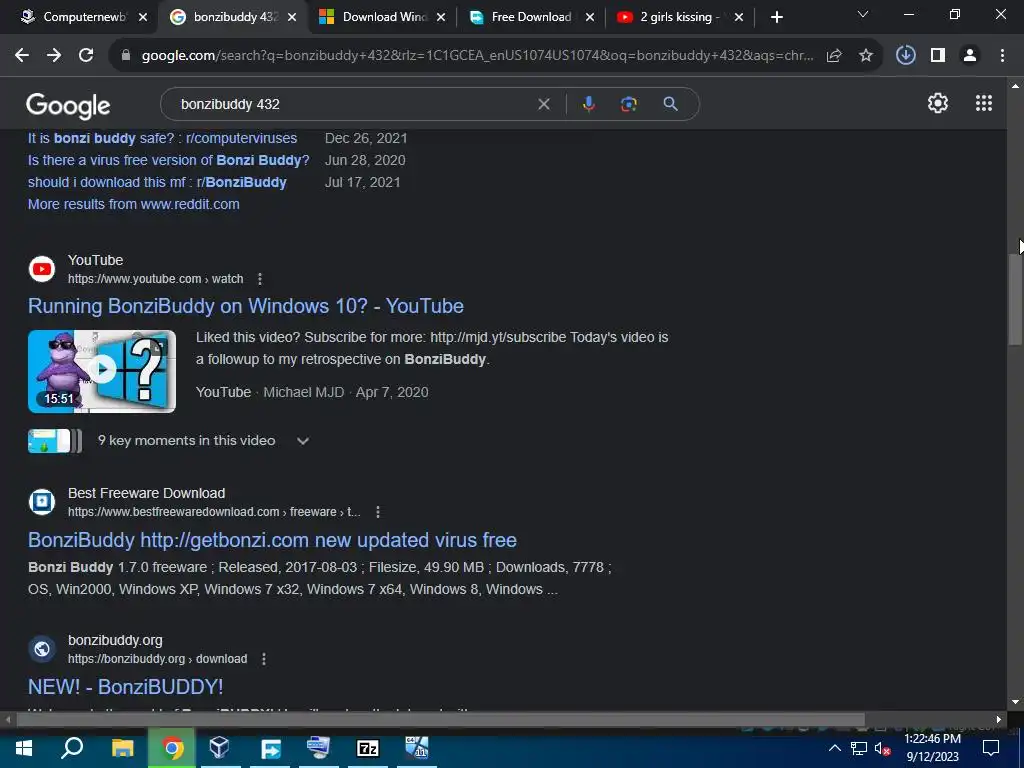Screen dimensions: 1024x768
Task: Open Running BonziBuddy on Windows 10 result
Action: (x=246, y=306)
